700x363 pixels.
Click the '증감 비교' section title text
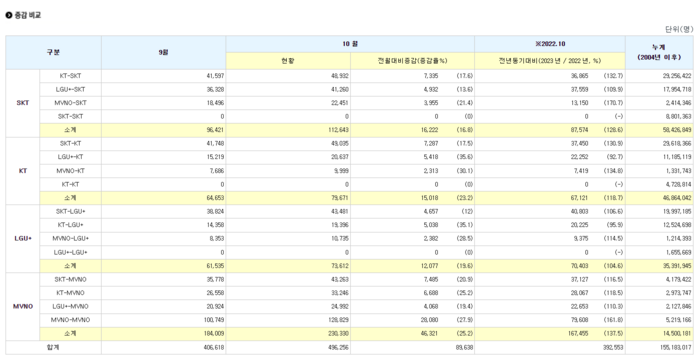tap(28, 15)
